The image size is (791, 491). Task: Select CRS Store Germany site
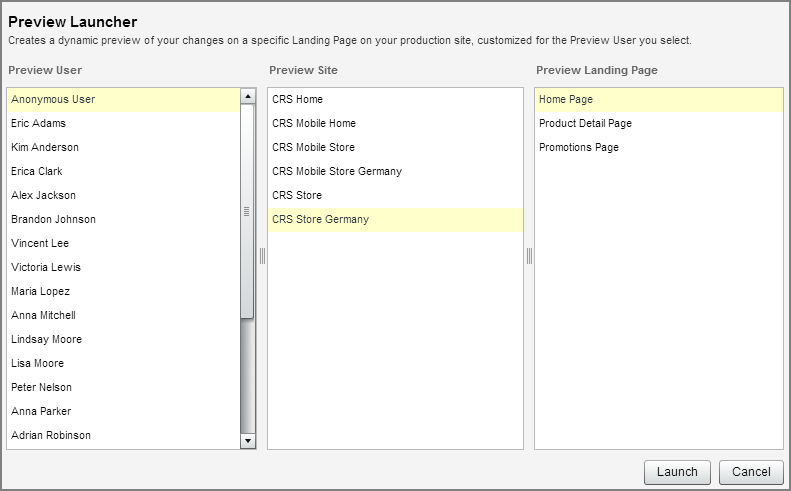point(320,220)
